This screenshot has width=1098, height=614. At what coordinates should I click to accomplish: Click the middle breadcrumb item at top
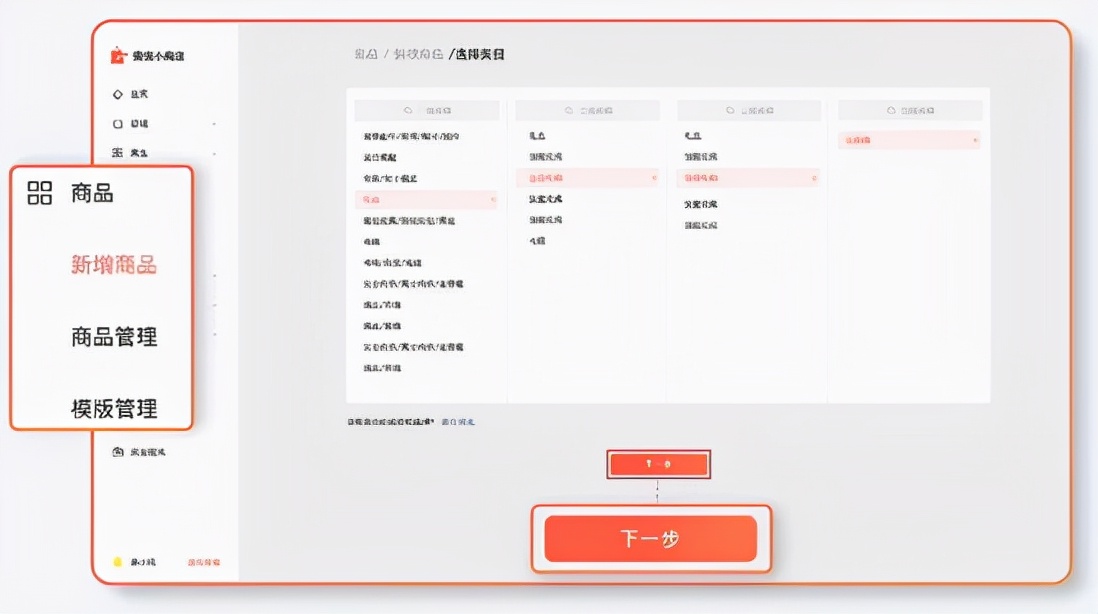pos(418,54)
